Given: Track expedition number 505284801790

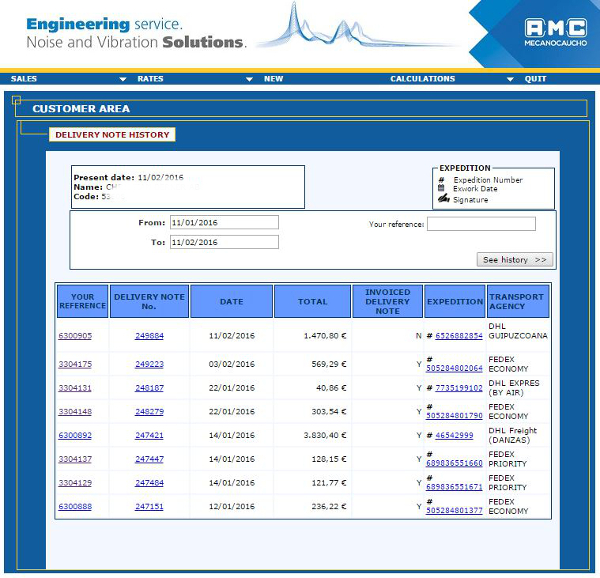Looking at the screenshot, I should point(454,415).
